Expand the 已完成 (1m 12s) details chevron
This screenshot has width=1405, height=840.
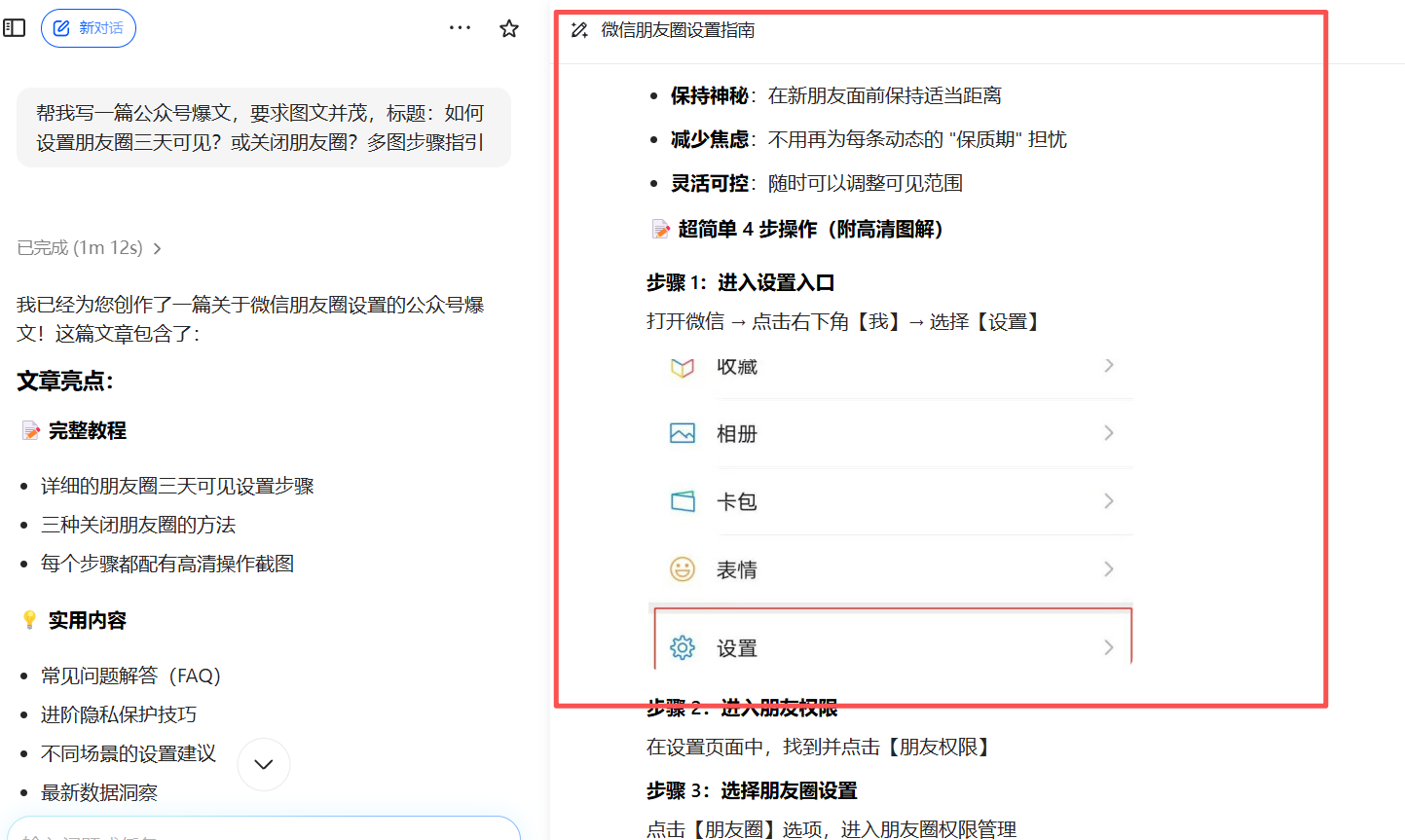(x=157, y=248)
